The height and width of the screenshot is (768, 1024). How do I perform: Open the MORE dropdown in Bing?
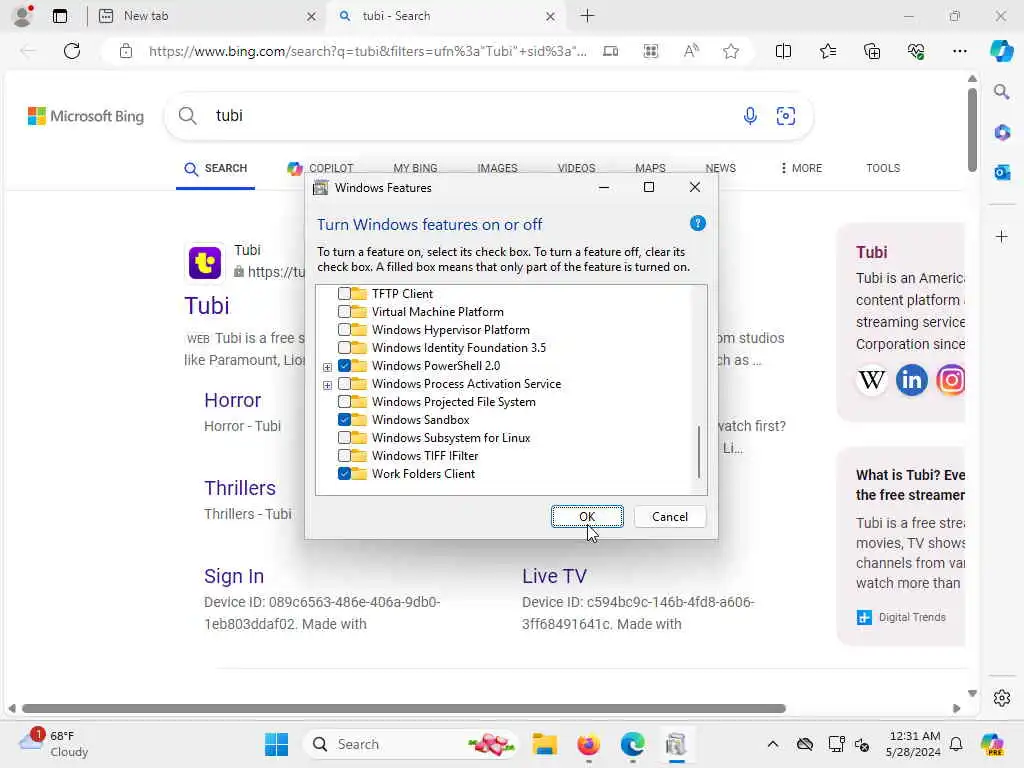tap(801, 168)
